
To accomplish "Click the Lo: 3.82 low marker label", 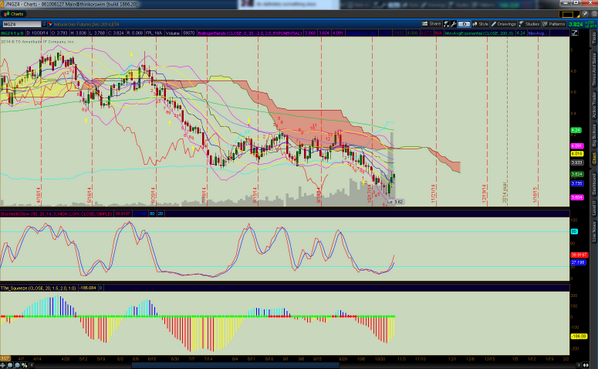I will pyautogui.click(x=395, y=202).
